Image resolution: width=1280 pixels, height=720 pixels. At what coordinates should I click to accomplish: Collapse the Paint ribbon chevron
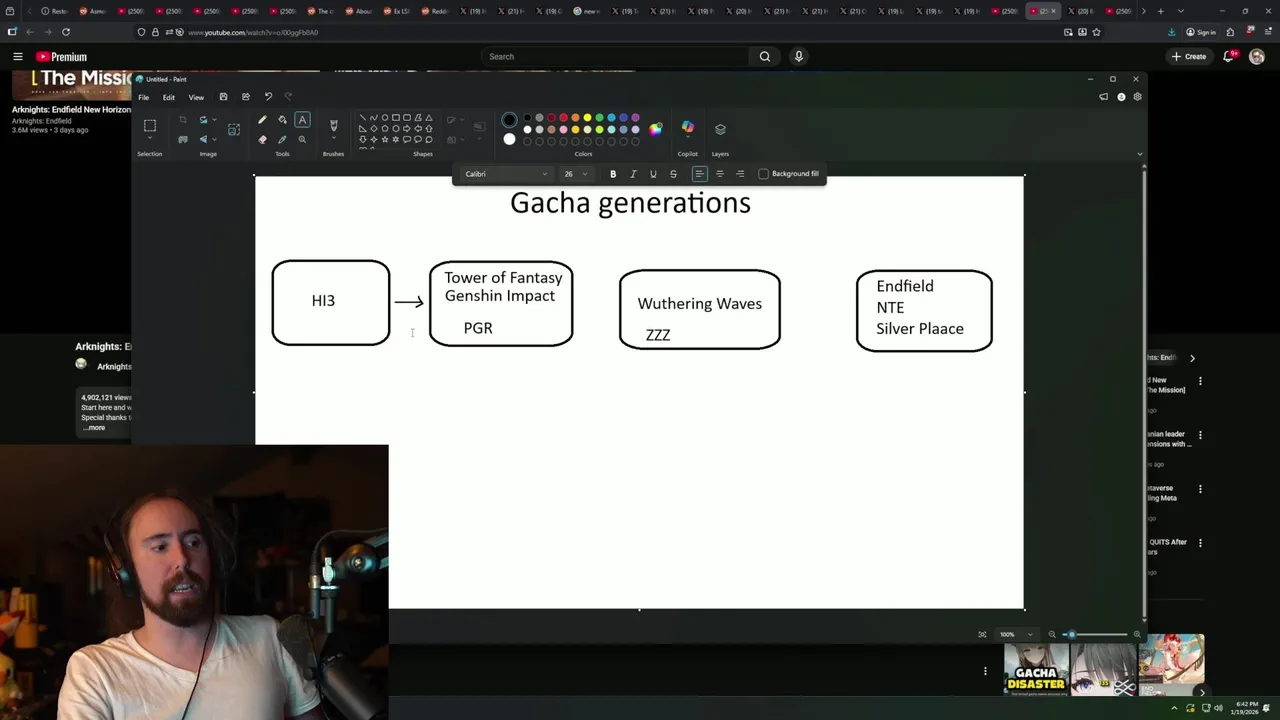click(x=1139, y=154)
